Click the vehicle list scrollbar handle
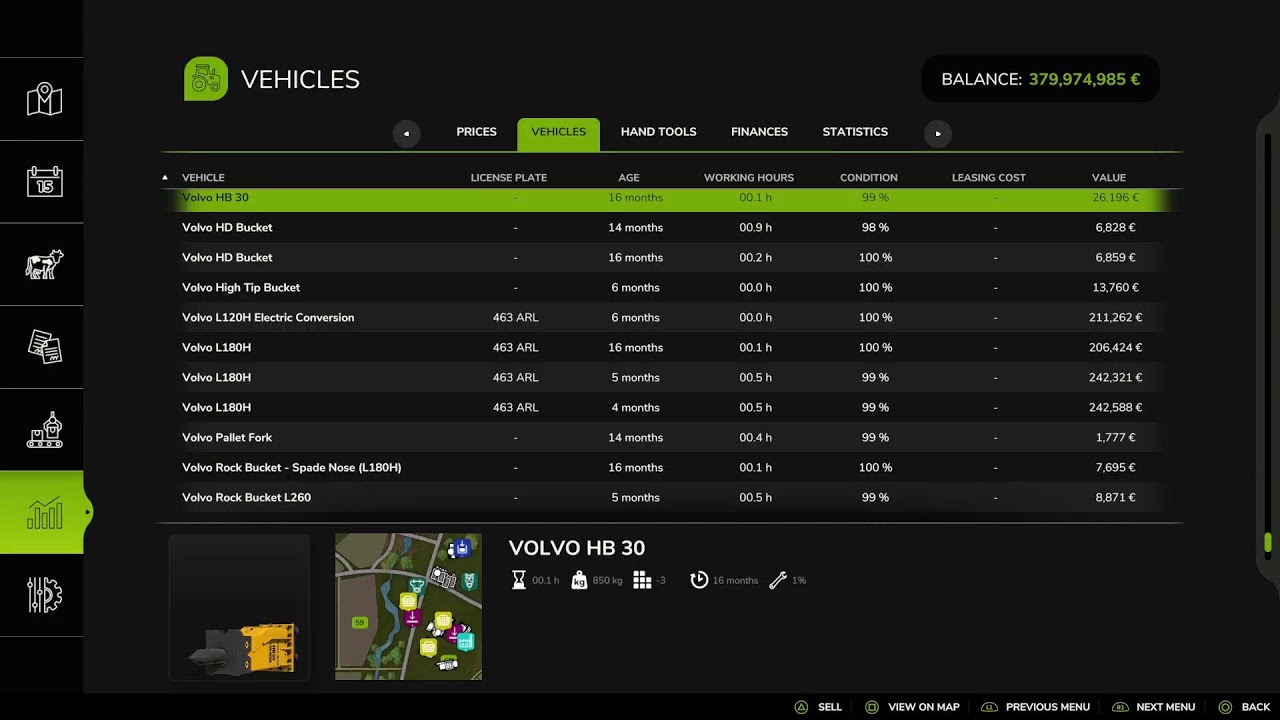Viewport: 1280px width, 720px height. coord(1268,543)
